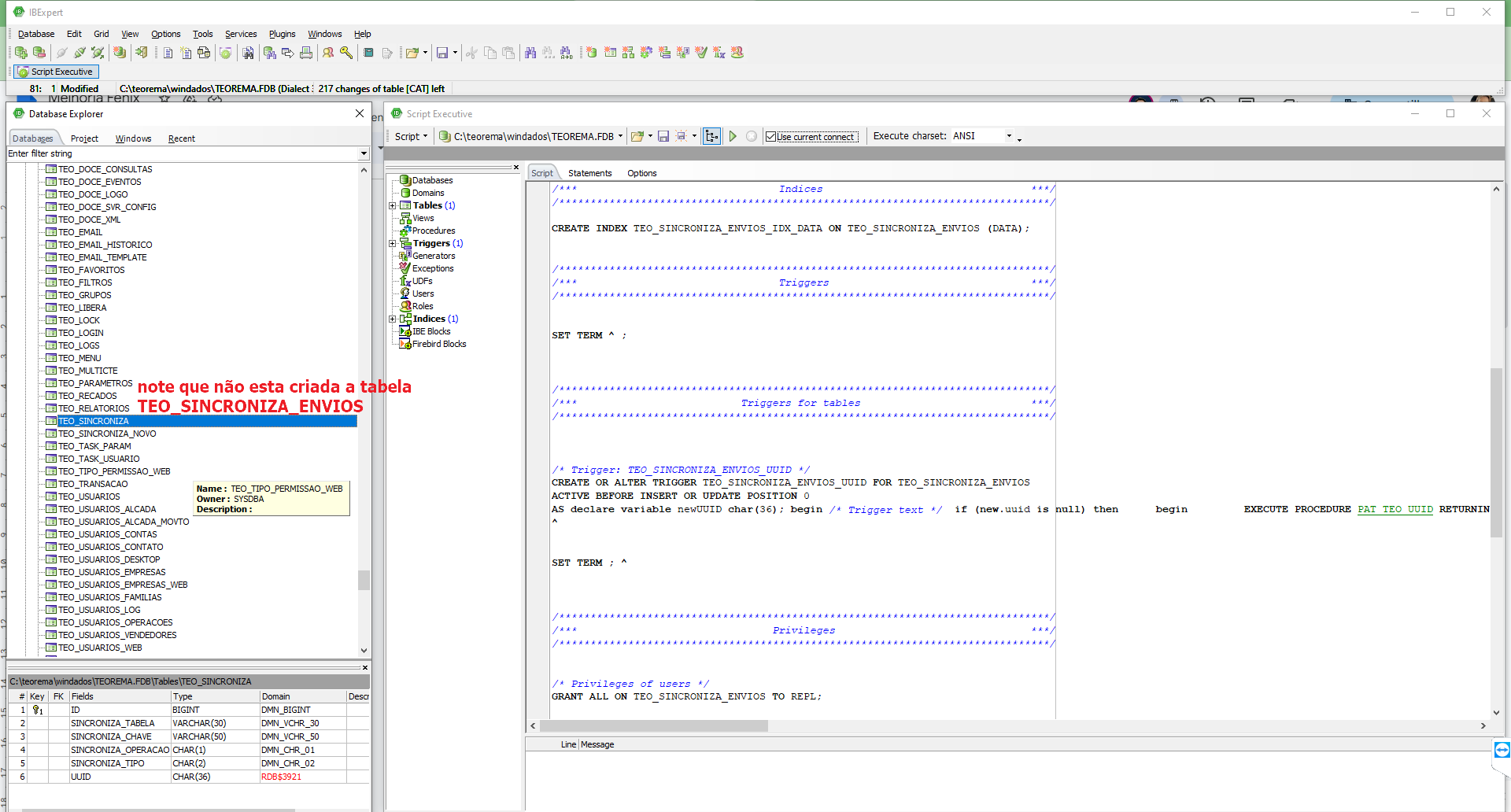Open the Script Executive gear toolbar icon

pos(225,53)
